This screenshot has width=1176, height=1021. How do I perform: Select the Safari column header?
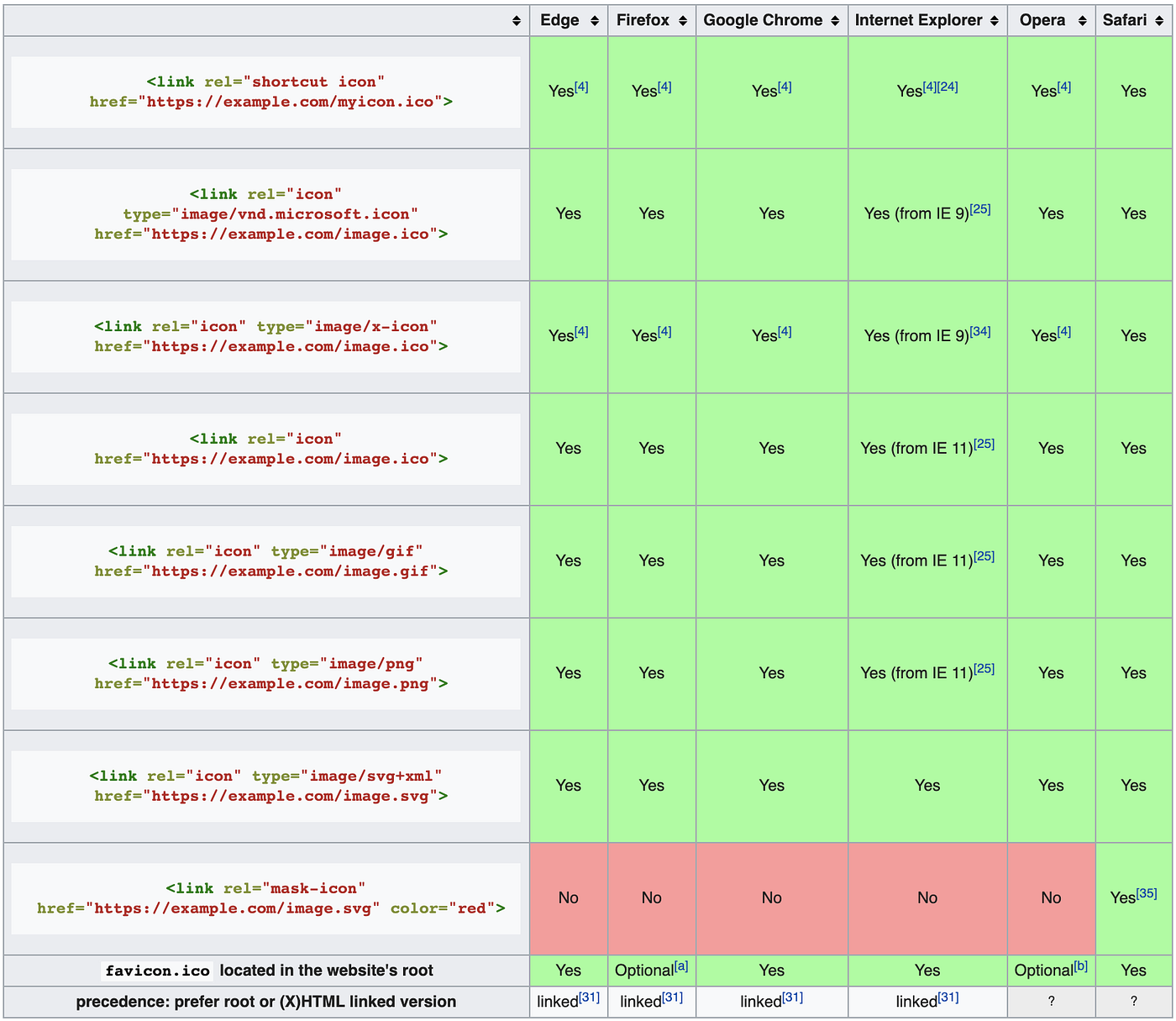(1131, 19)
